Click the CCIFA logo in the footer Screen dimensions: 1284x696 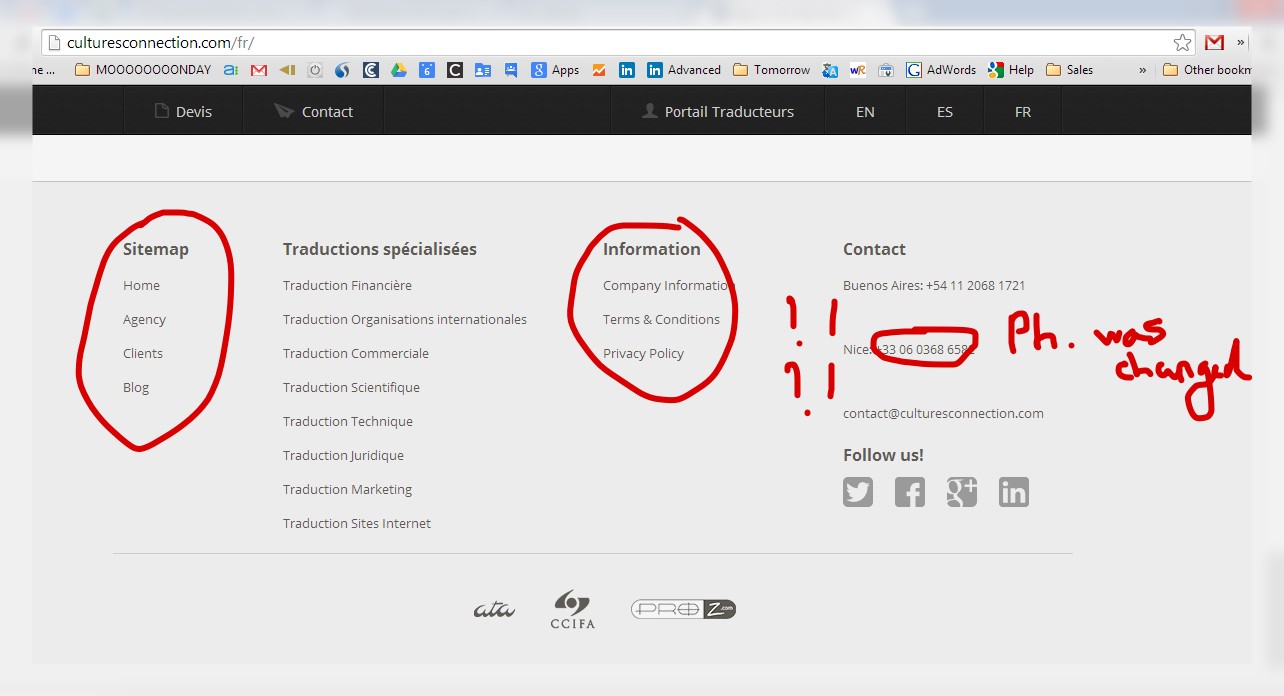click(x=572, y=609)
